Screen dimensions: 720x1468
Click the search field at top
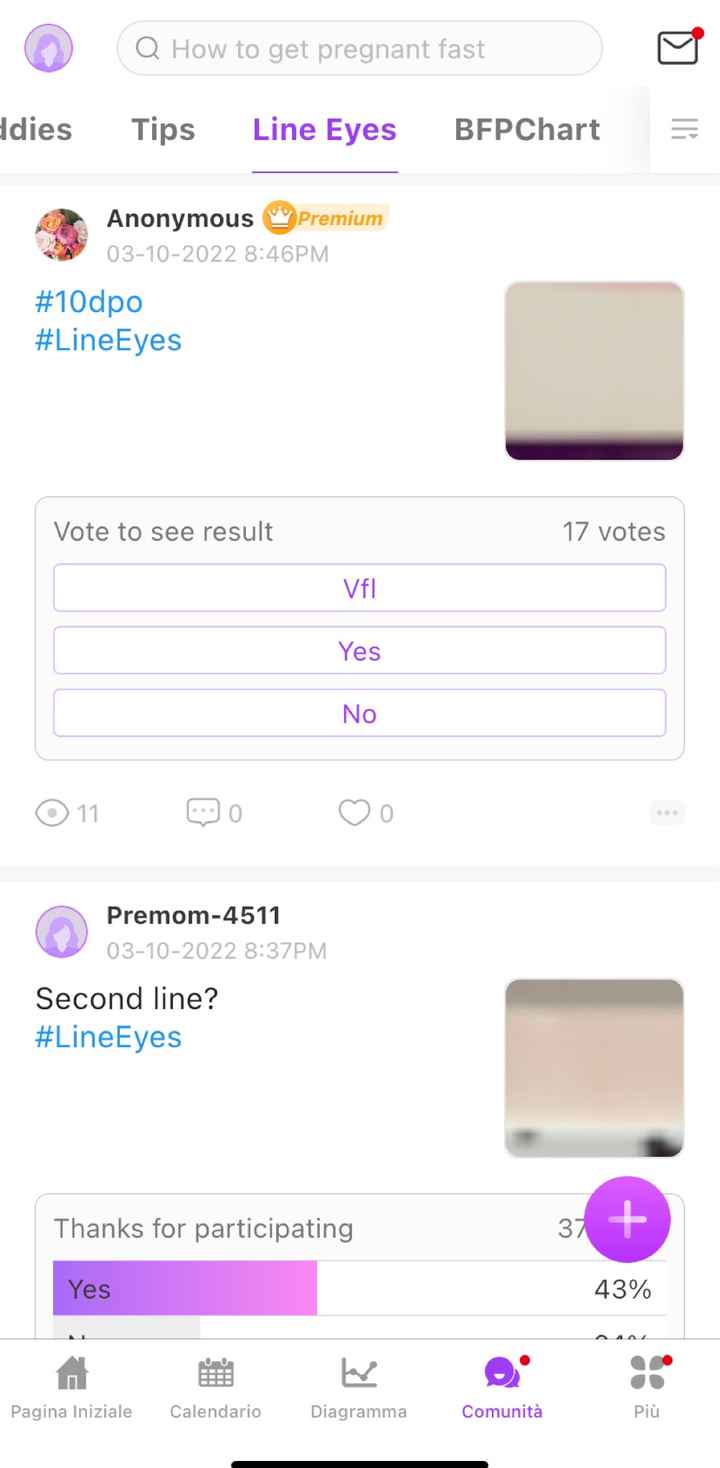pyautogui.click(x=360, y=48)
